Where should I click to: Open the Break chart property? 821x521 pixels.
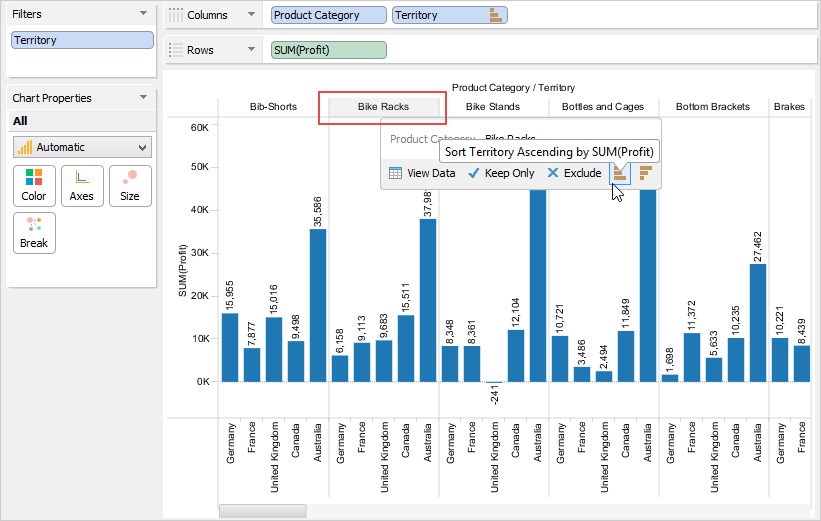34,233
